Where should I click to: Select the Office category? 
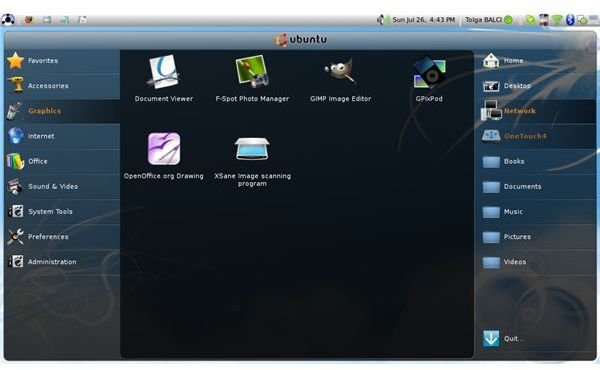pyautogui.click(x=62, y=161)
